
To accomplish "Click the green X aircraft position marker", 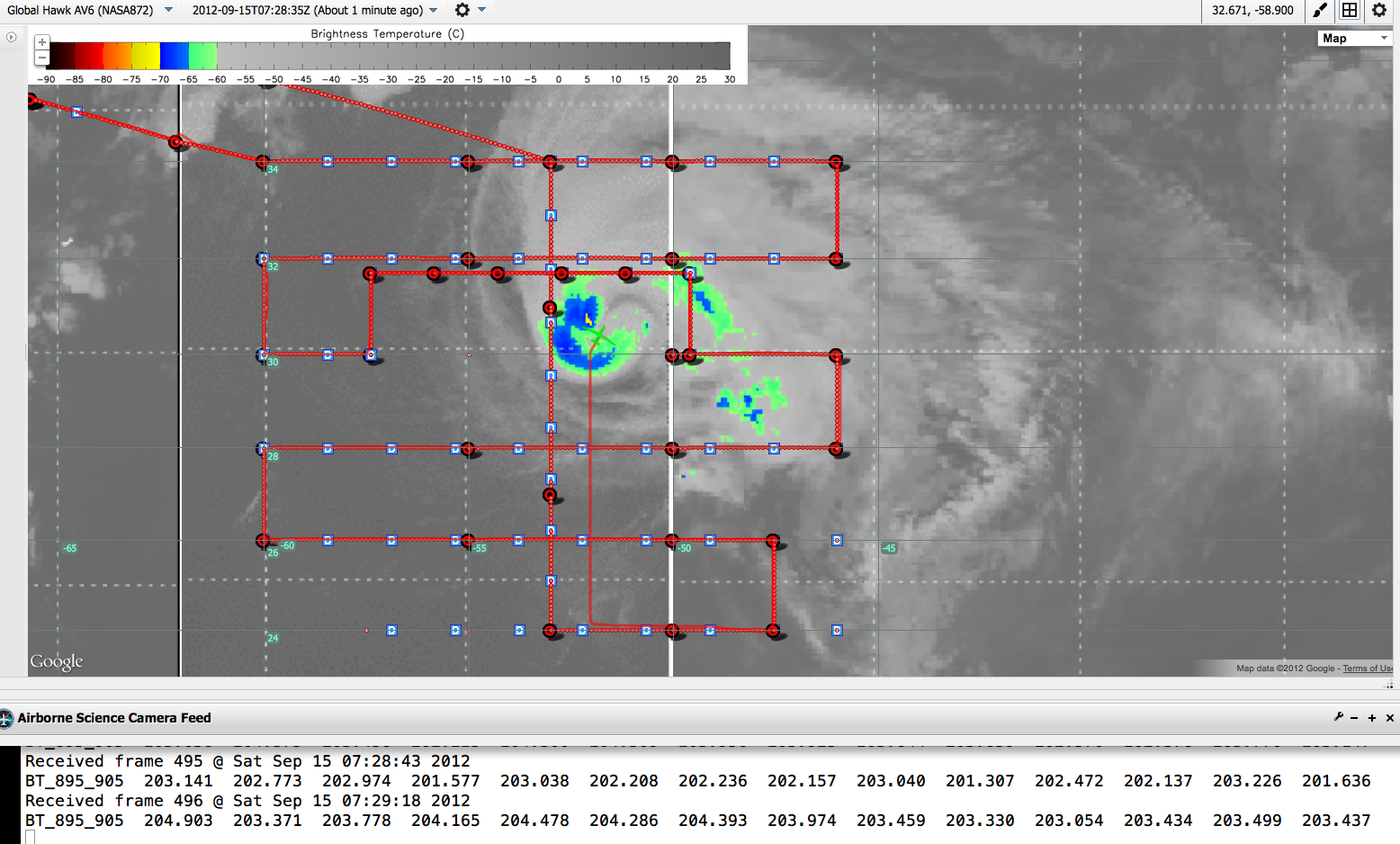I will tap(597, 338).
